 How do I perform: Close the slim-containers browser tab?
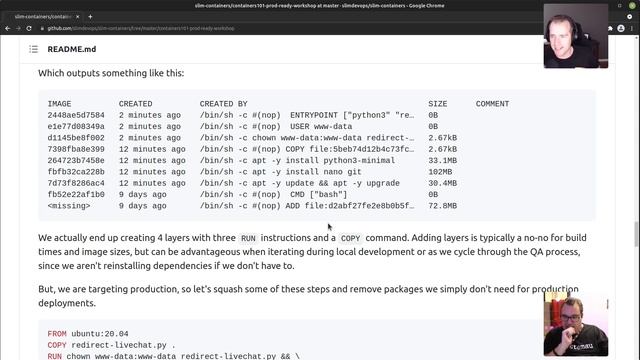click(78, 17)
